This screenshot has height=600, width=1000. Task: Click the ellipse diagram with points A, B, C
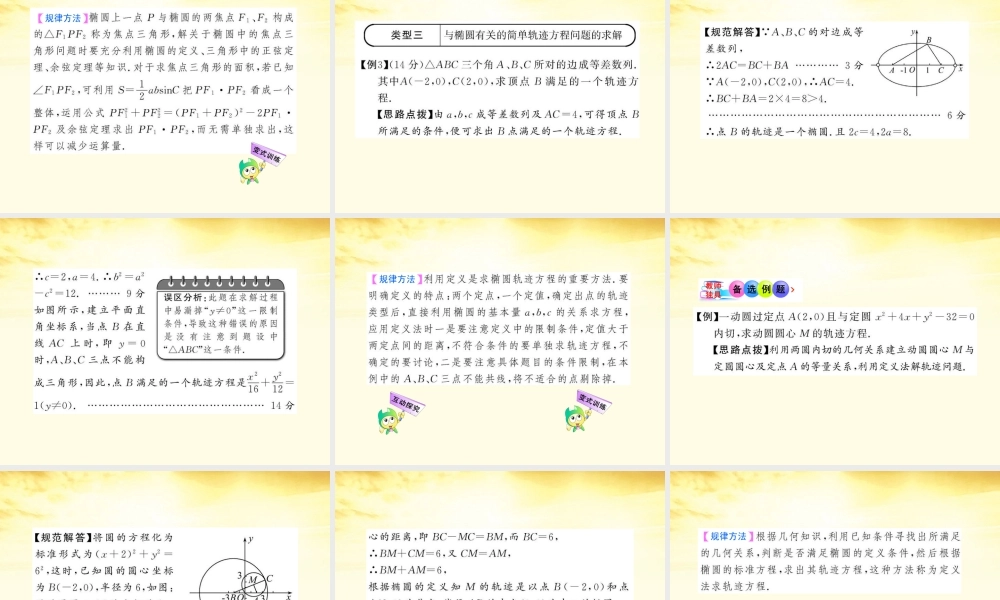(x=917, y=62)
